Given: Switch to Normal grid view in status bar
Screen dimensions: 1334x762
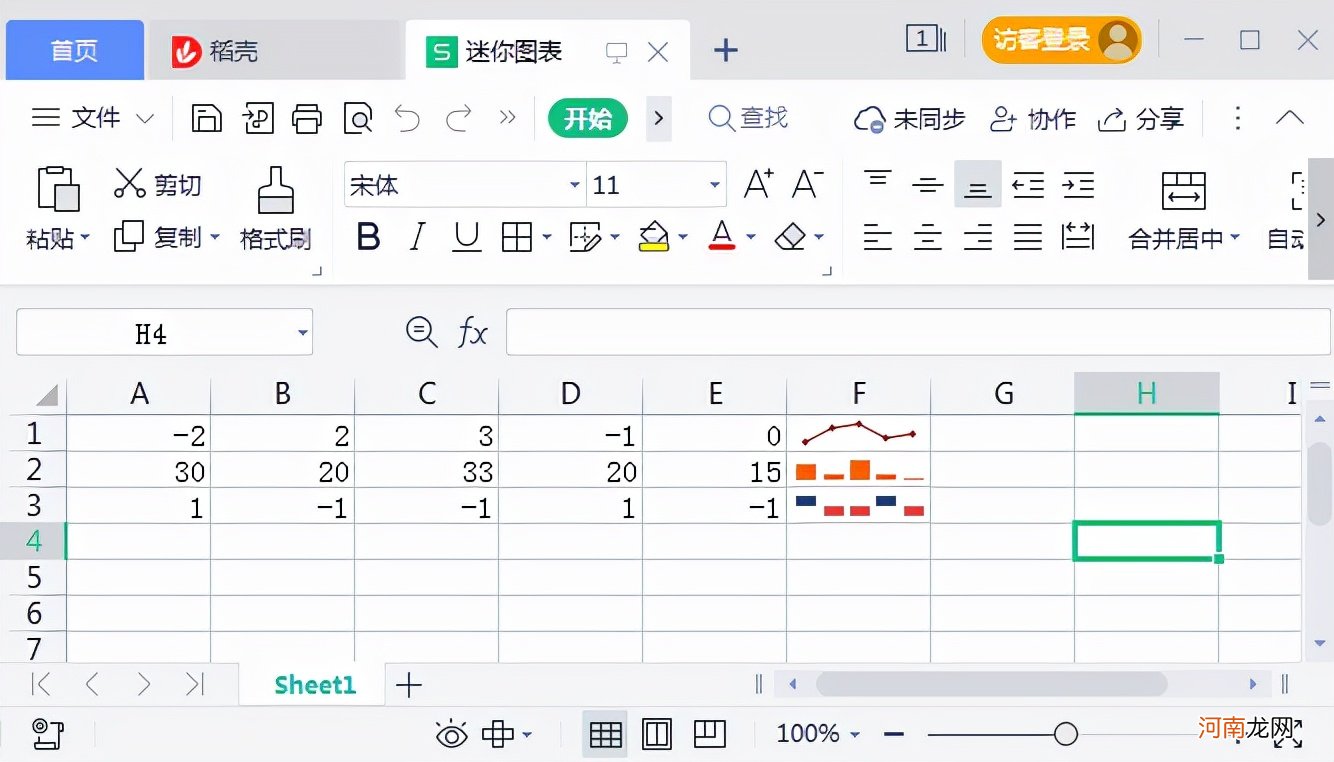Looking at the screenshot, I should (x=605, y=735).
